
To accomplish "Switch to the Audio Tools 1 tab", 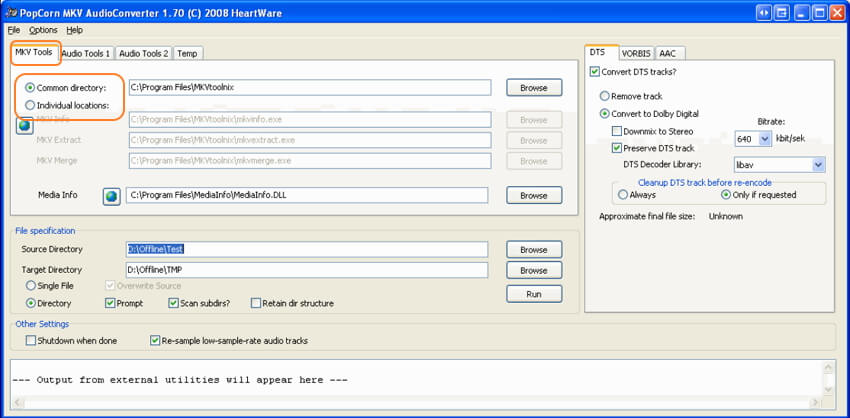I will pos(86,53).
